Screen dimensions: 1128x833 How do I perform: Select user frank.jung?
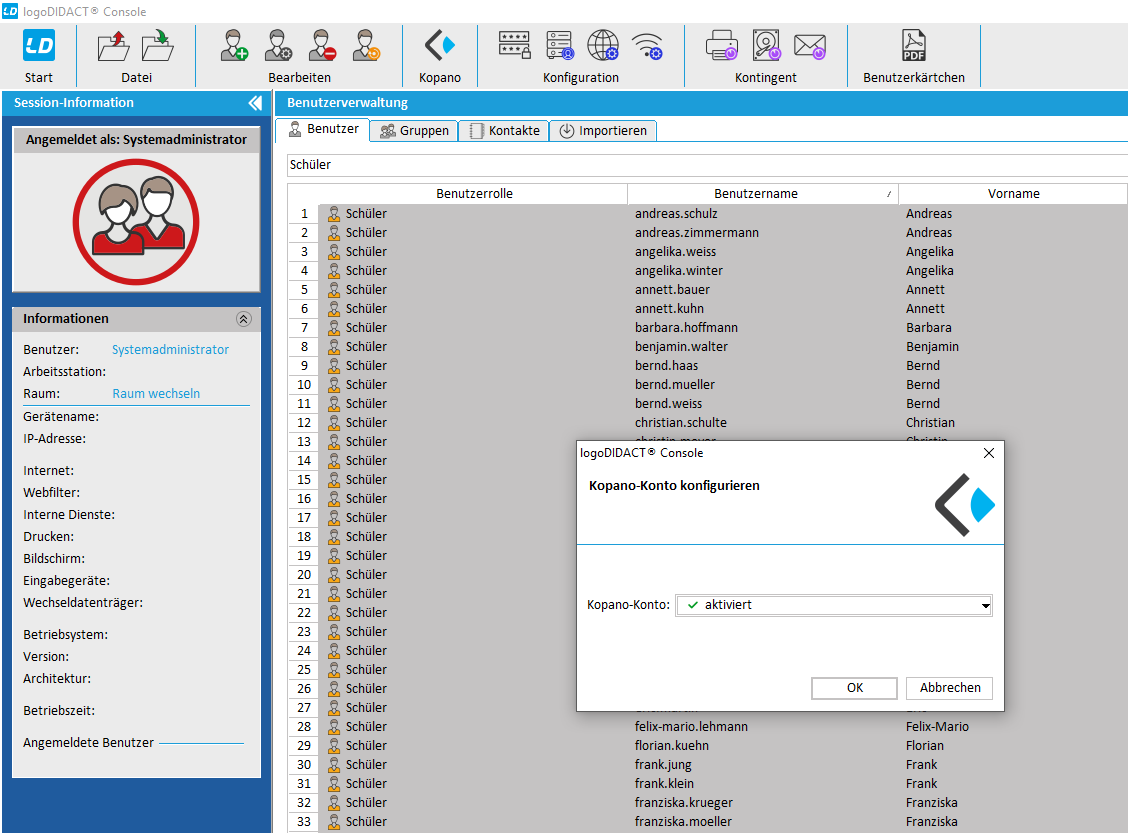click(x=663, y=765)
